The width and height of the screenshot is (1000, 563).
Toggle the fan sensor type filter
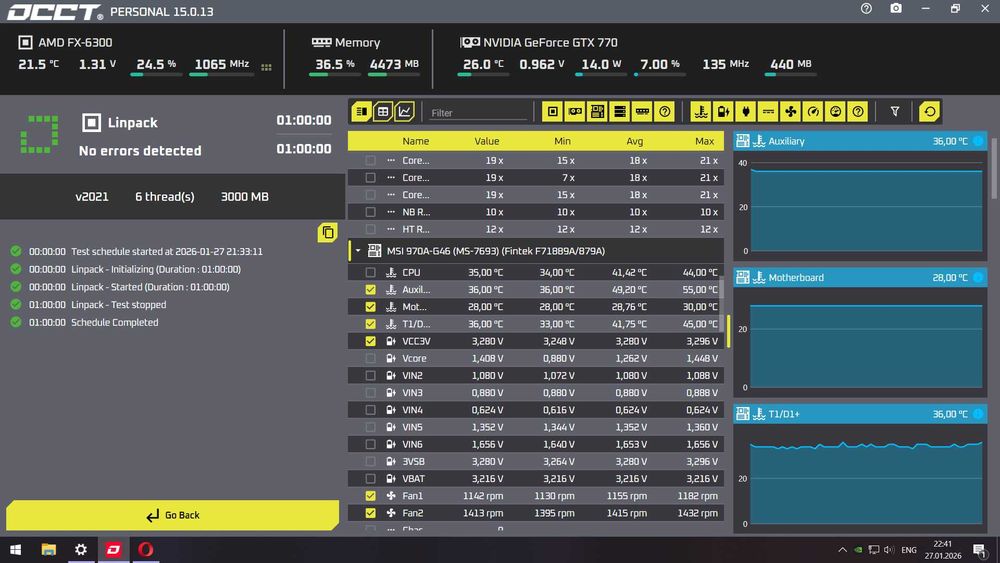790,112
